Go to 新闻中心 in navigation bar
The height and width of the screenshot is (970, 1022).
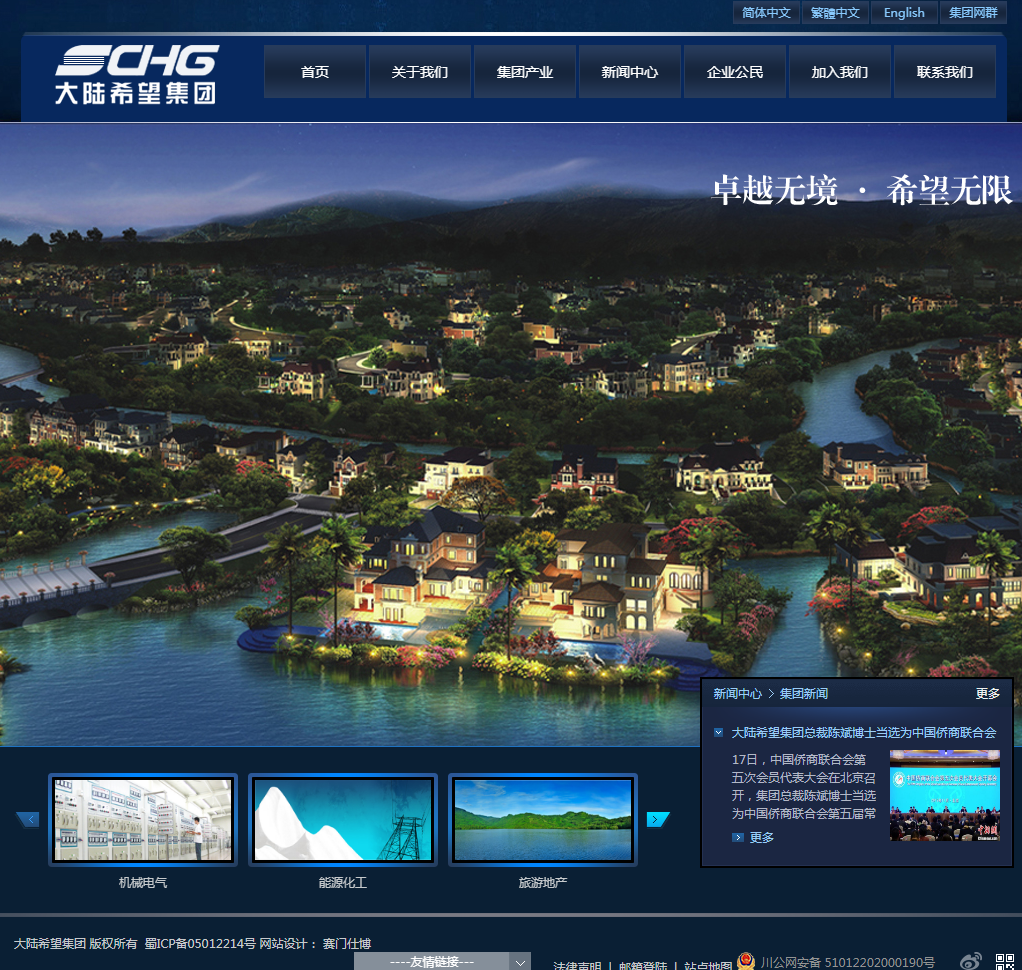coord(630,72)
